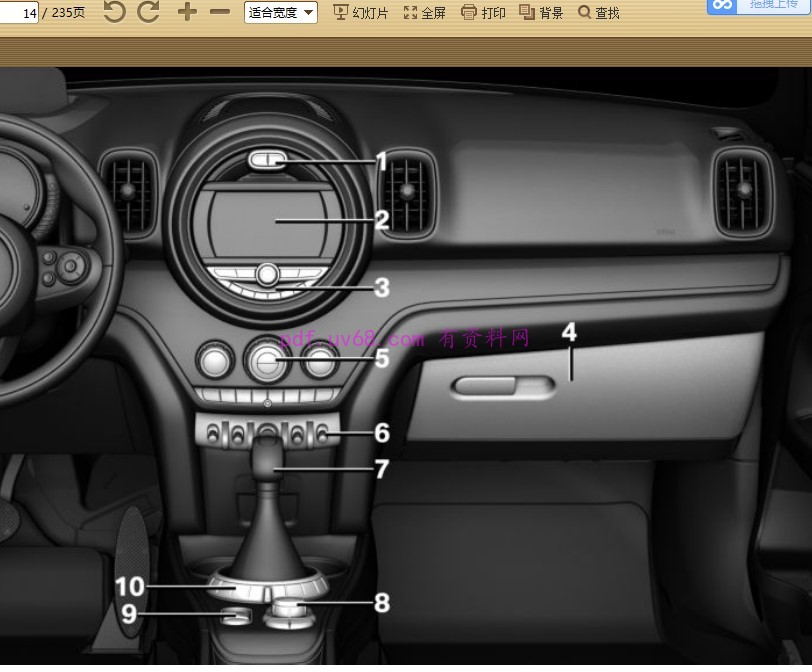This screenshot has width=812, height=672.
Task: Open the 适合宽度 zoom dropdown
Action: pos(281,12)
